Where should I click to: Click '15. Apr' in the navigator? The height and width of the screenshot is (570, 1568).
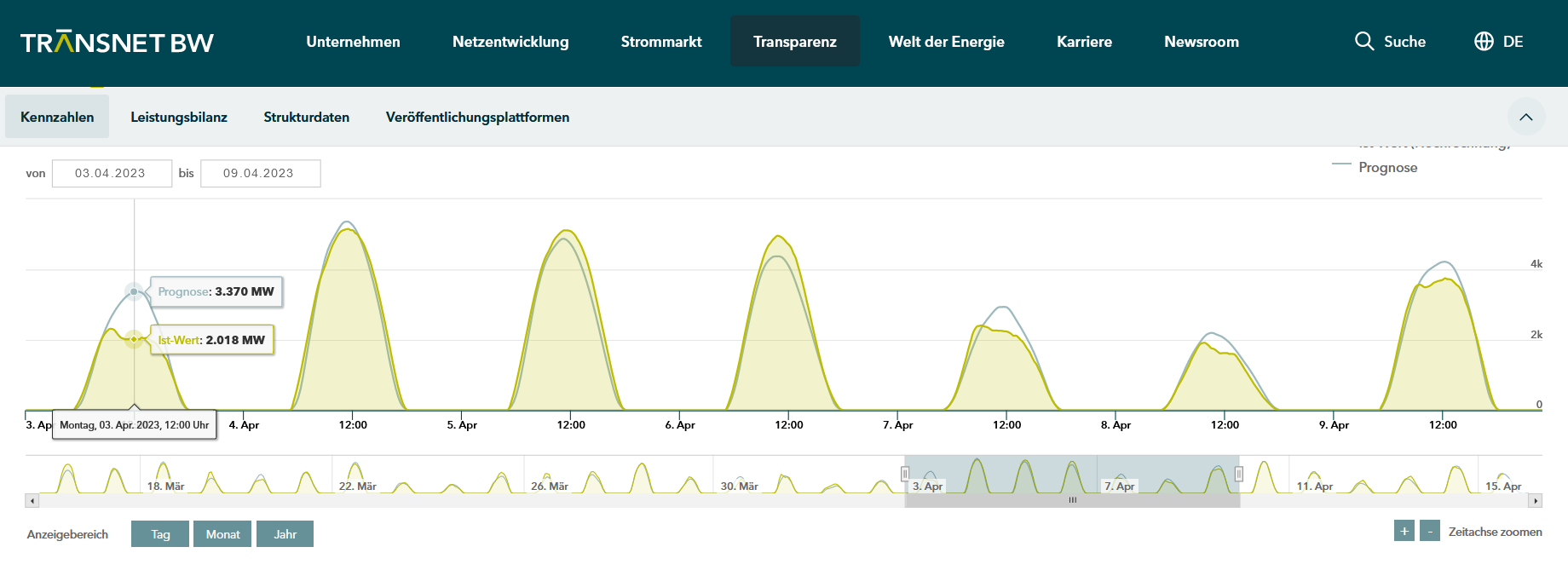point(1503,486)
